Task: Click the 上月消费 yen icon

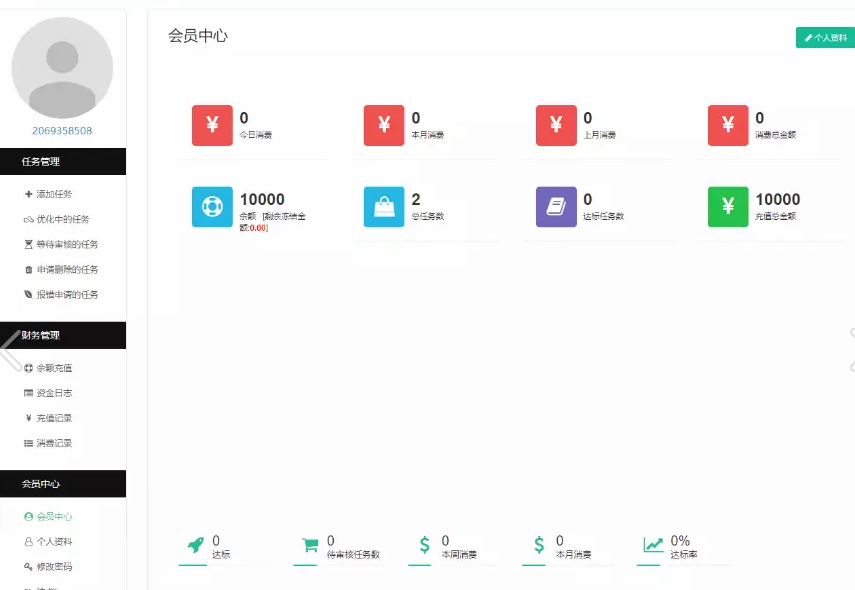Action: 556,125
